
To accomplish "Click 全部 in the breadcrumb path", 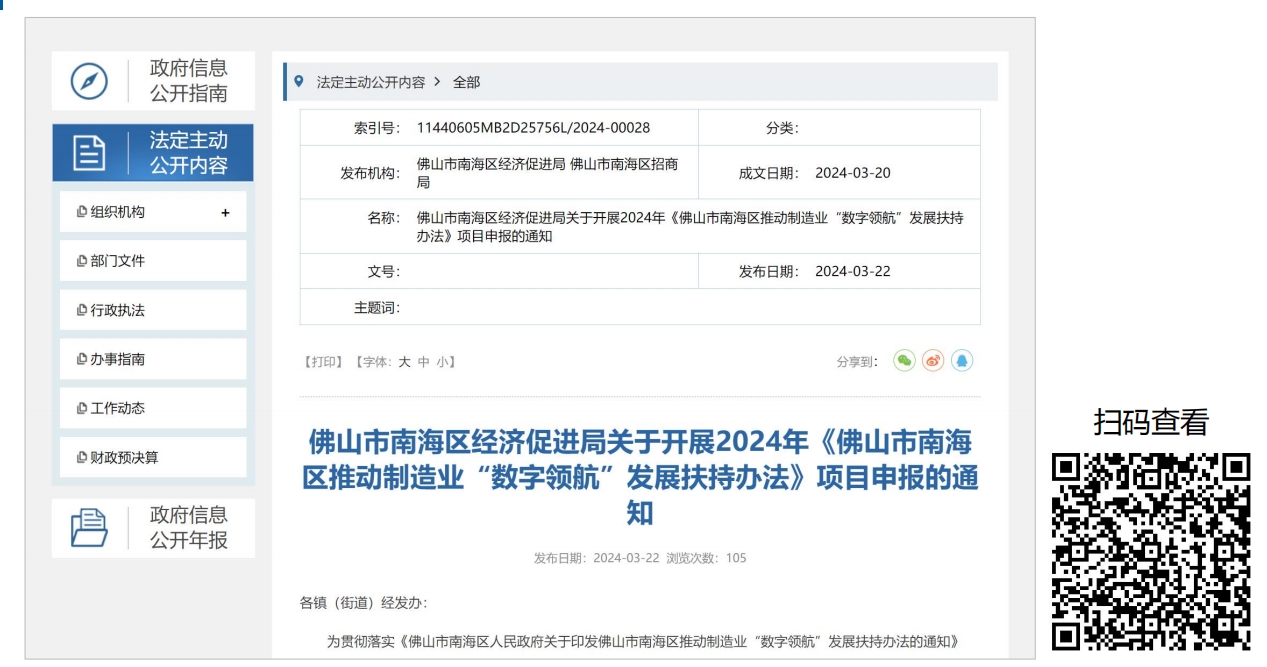I will click(x=466, y=82).
